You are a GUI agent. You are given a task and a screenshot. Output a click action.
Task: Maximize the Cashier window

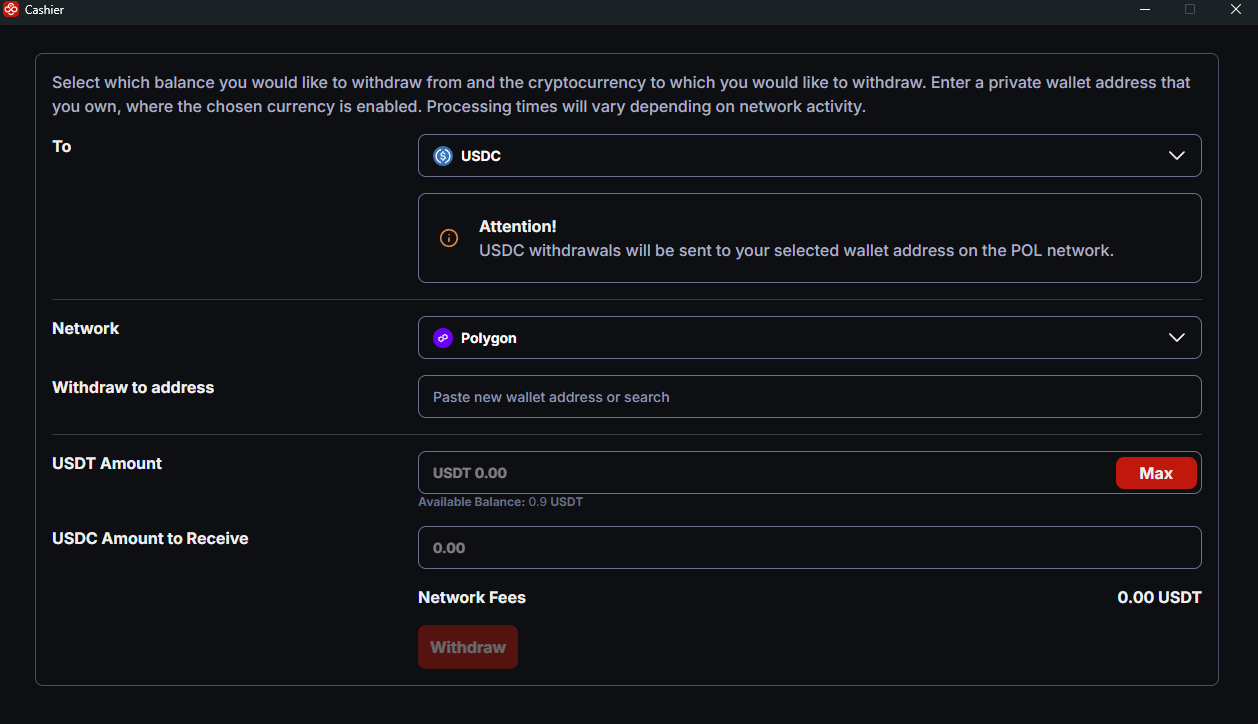click(1190, 9)
